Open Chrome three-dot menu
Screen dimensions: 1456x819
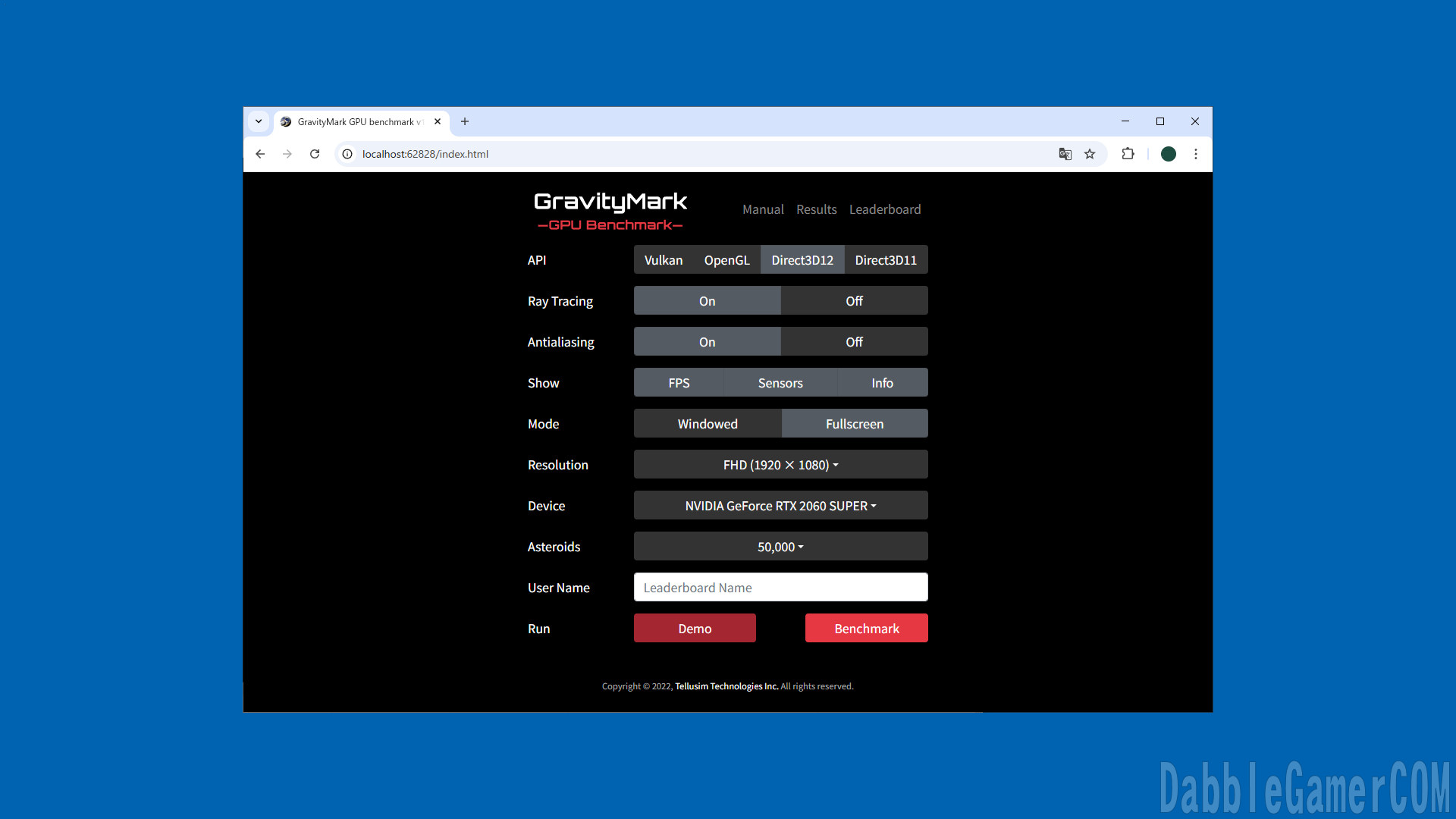pos(1196,154)
